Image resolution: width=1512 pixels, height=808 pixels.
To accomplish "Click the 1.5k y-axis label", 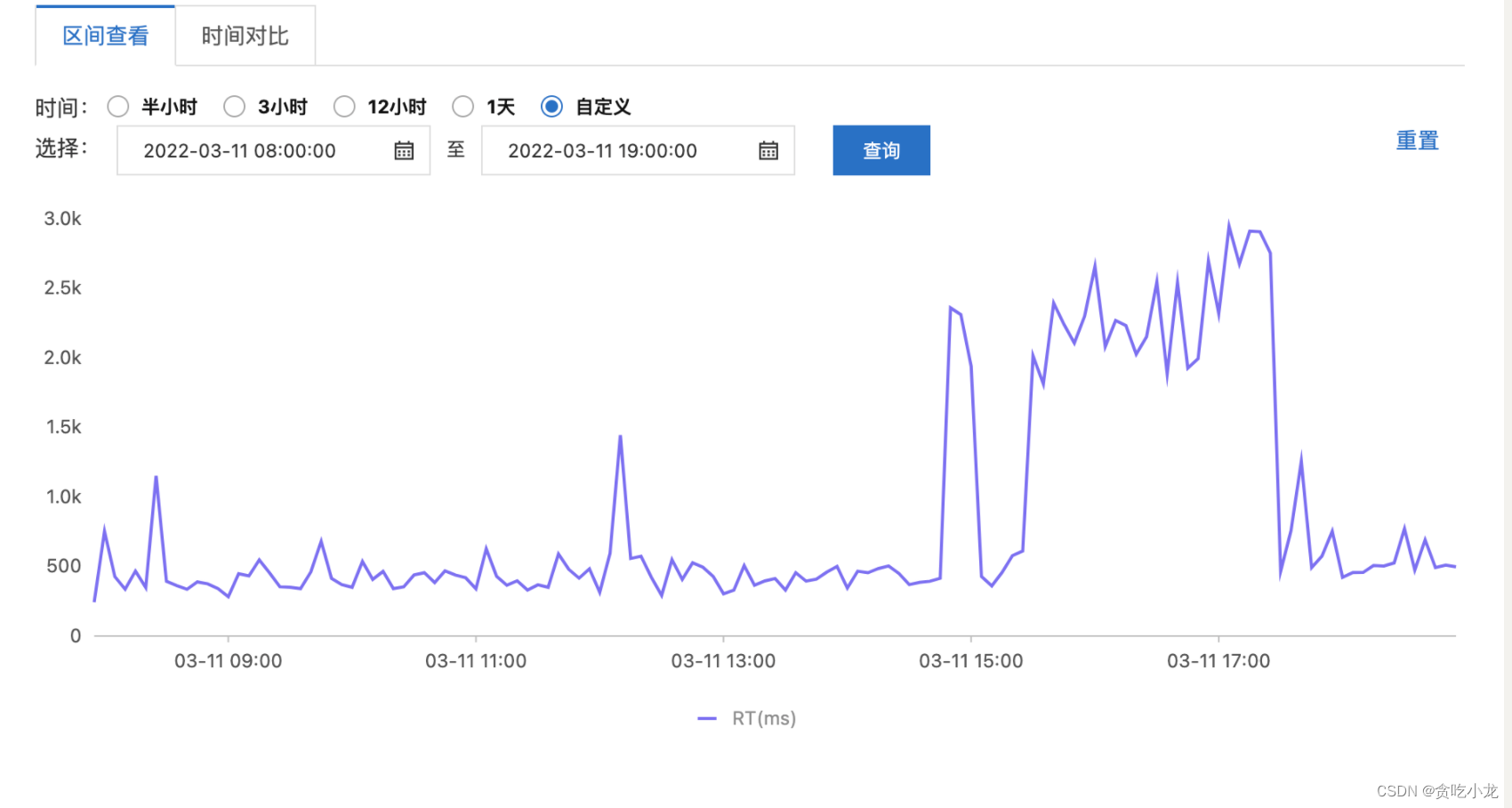I will [x=64, y=427].
